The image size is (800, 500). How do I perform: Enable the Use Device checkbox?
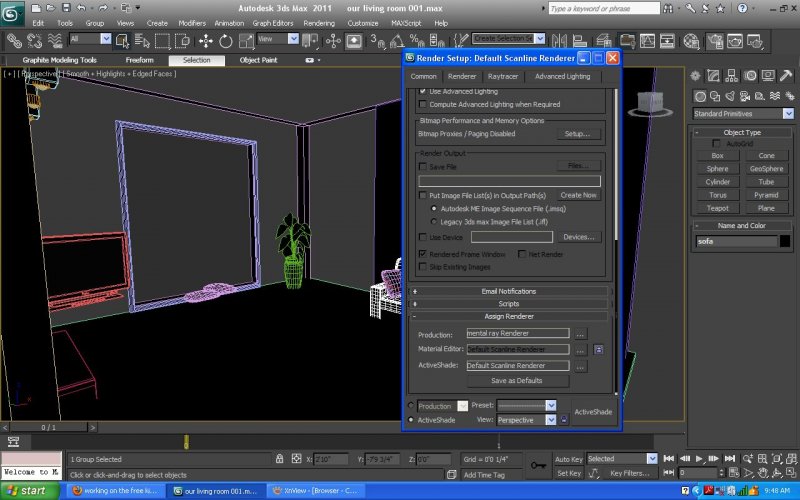tap(422, 237)
